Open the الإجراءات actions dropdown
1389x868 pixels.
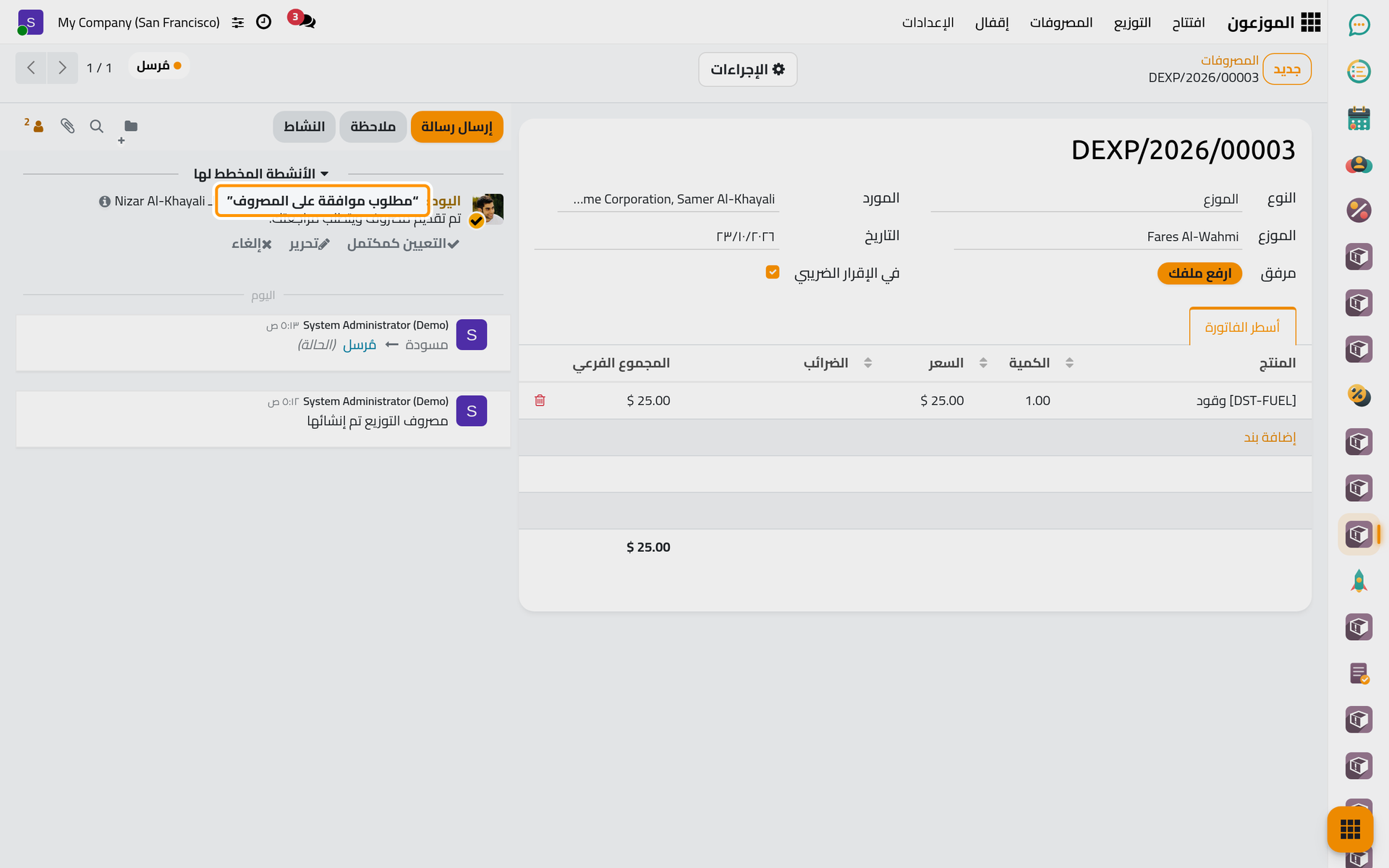click(747, 69)
